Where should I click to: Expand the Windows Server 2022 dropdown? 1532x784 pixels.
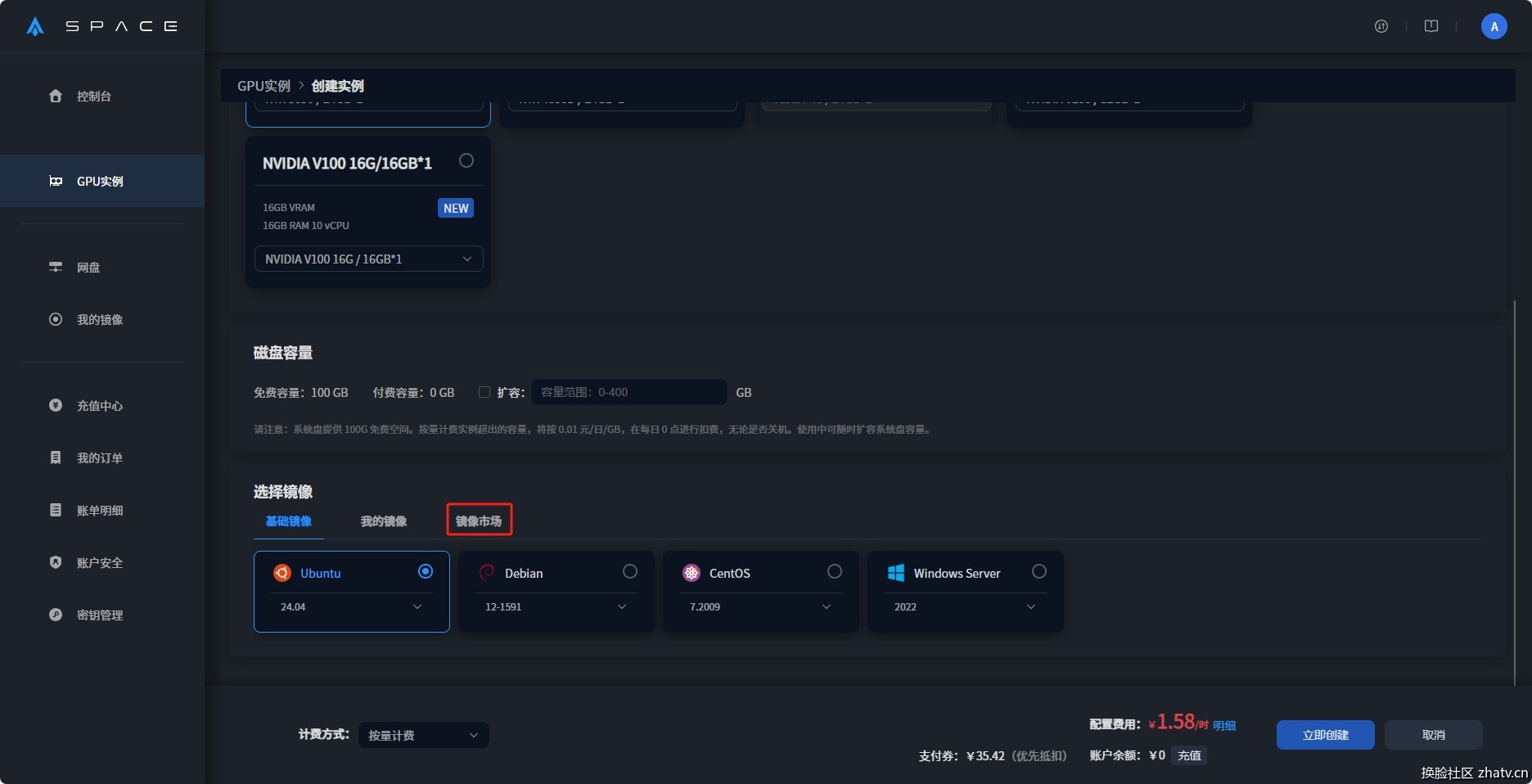[x=966, y=606]
